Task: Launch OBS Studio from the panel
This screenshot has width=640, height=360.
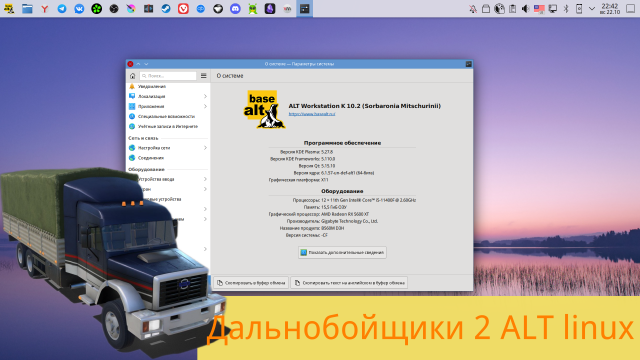Action: coord(114,9)
